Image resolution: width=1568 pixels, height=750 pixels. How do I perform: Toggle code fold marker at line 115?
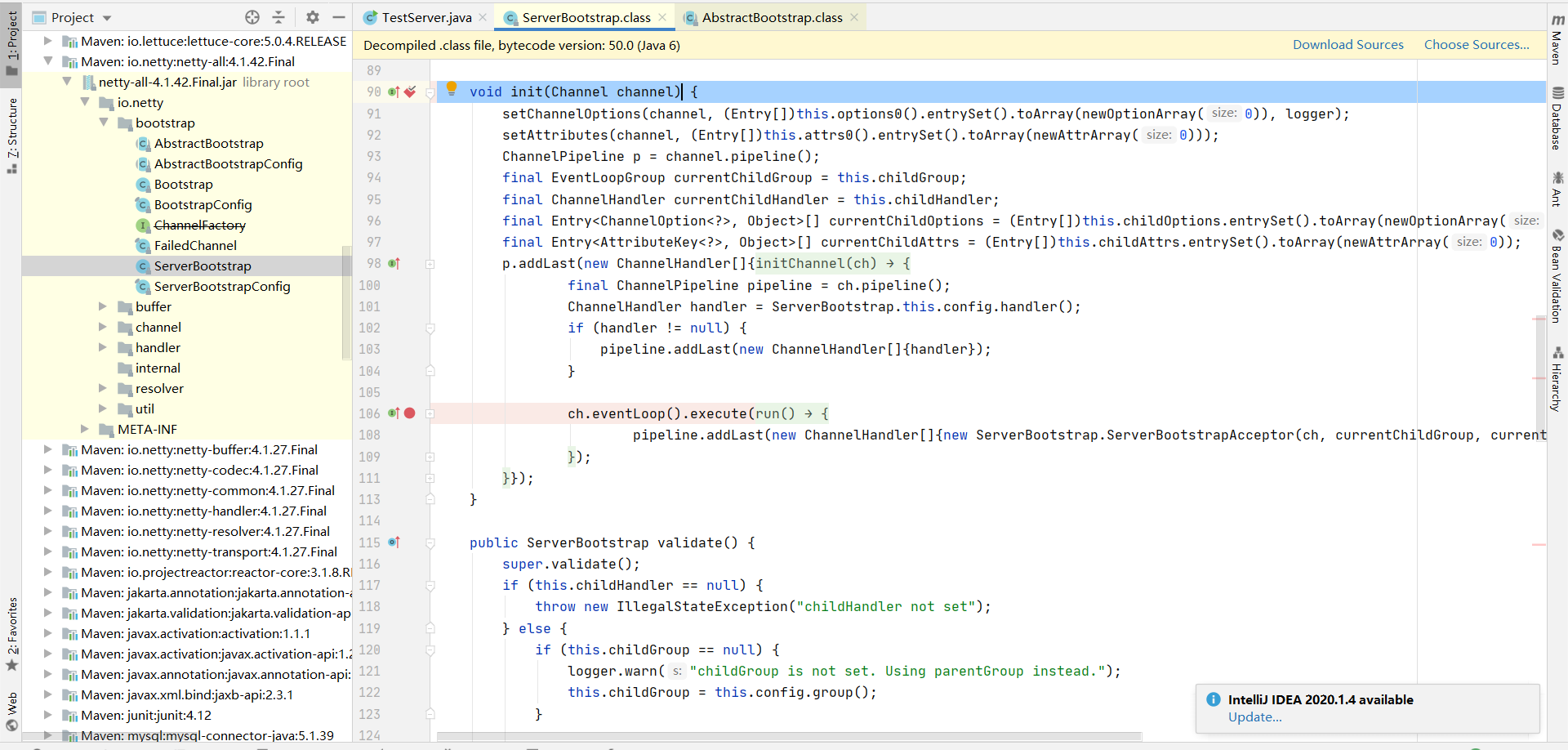point(430,542)
